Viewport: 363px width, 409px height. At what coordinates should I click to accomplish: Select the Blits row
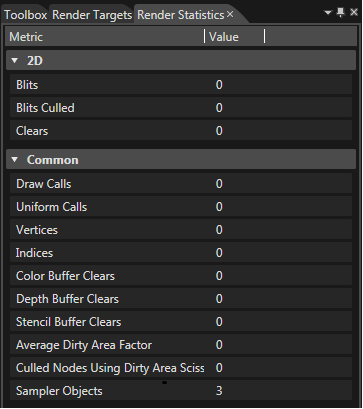[181, 85]
